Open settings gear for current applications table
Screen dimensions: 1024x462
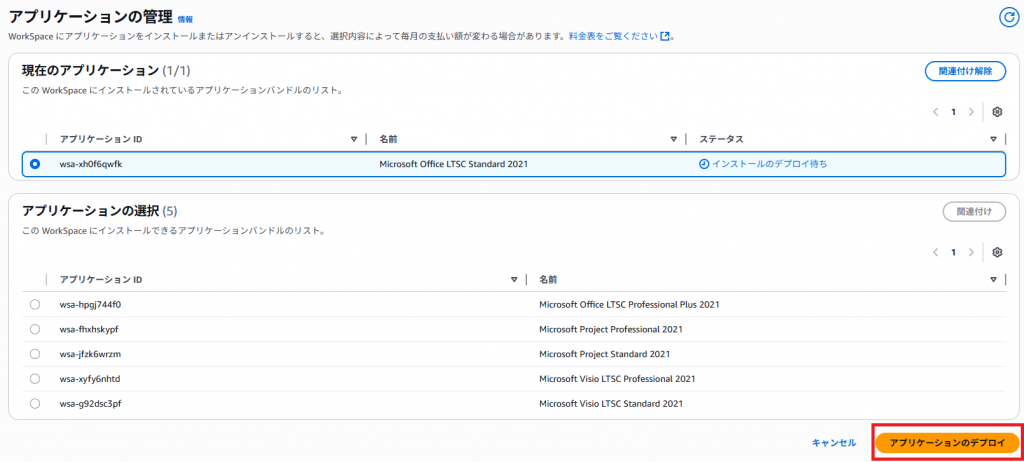click(x=996, y=112)
